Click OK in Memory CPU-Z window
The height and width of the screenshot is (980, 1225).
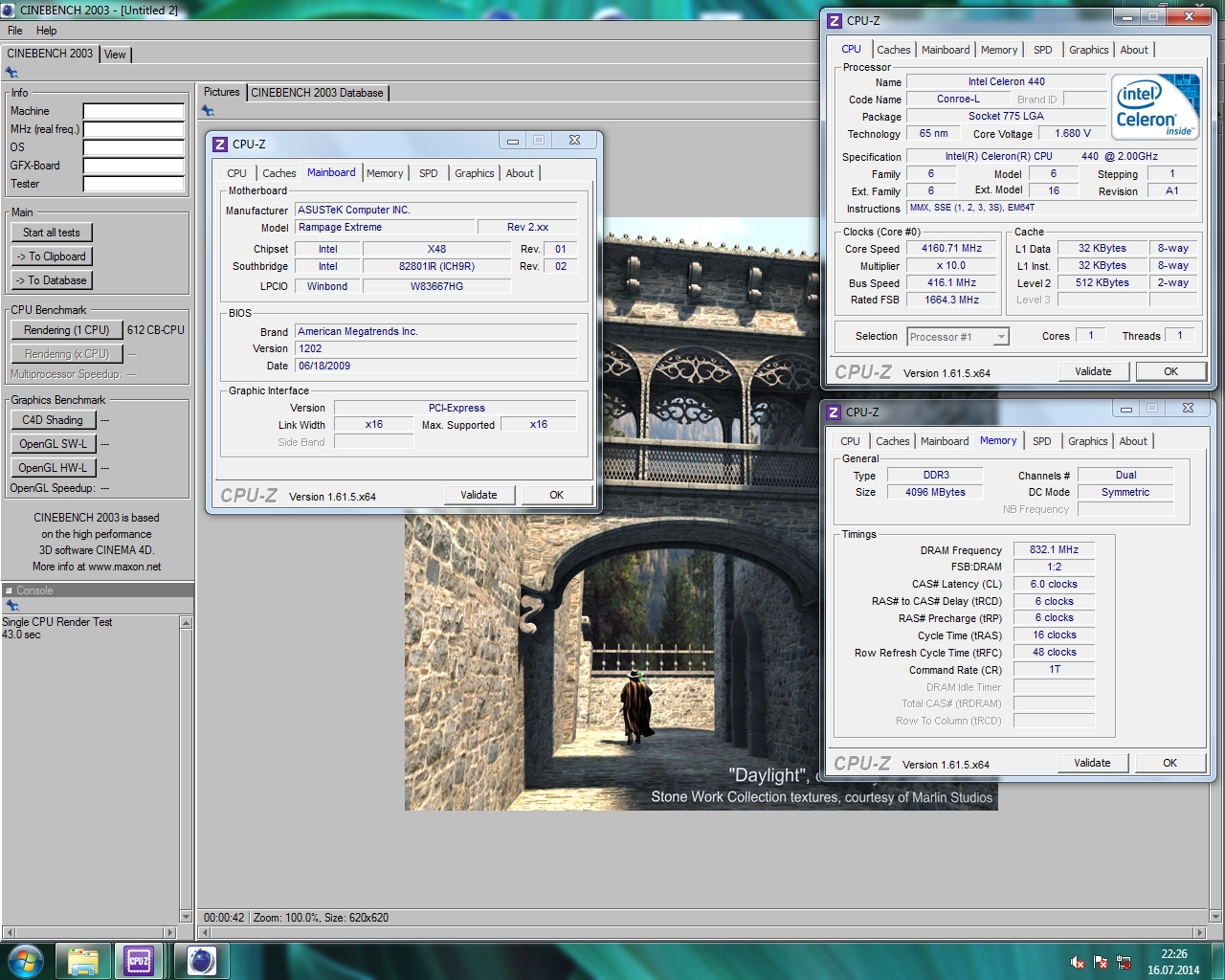(x=1170, y=763)
